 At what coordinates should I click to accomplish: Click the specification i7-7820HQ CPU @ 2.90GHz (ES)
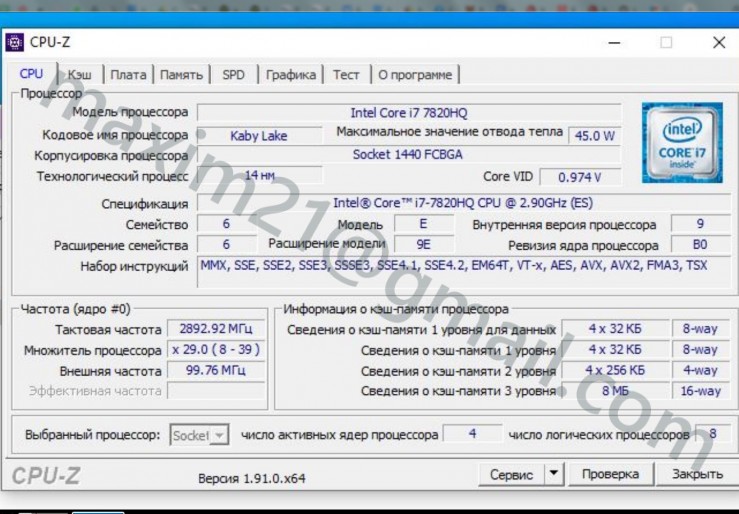click(463, 203)
